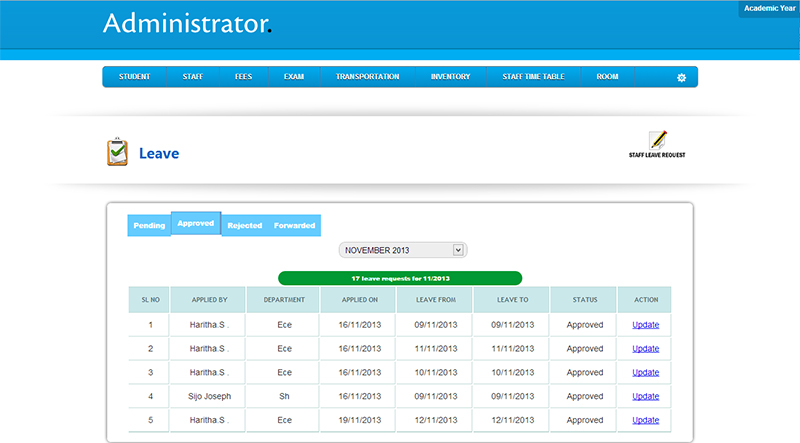Select the Approved tab

[x=196, y=224]
